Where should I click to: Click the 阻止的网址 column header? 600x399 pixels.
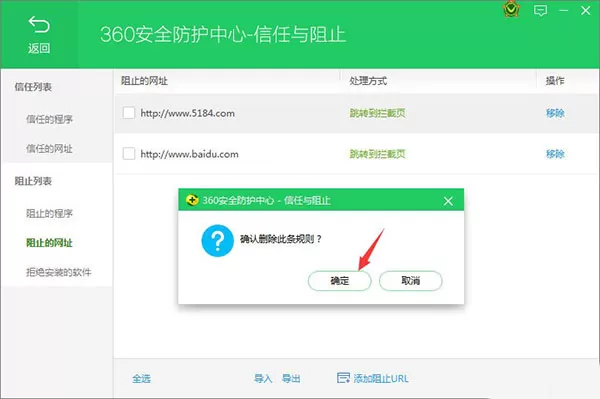tap(144, 81)
